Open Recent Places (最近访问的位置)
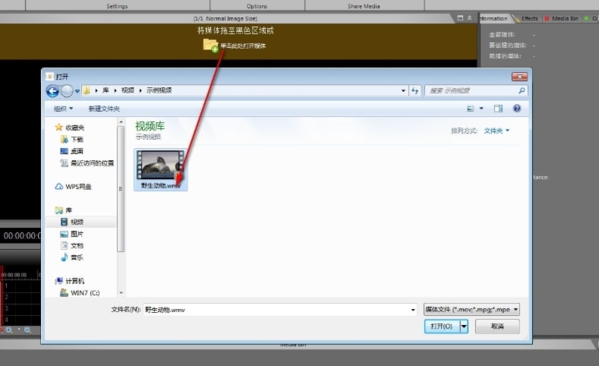Viewport: 599px width, 366px height. (x=87, y=163)
